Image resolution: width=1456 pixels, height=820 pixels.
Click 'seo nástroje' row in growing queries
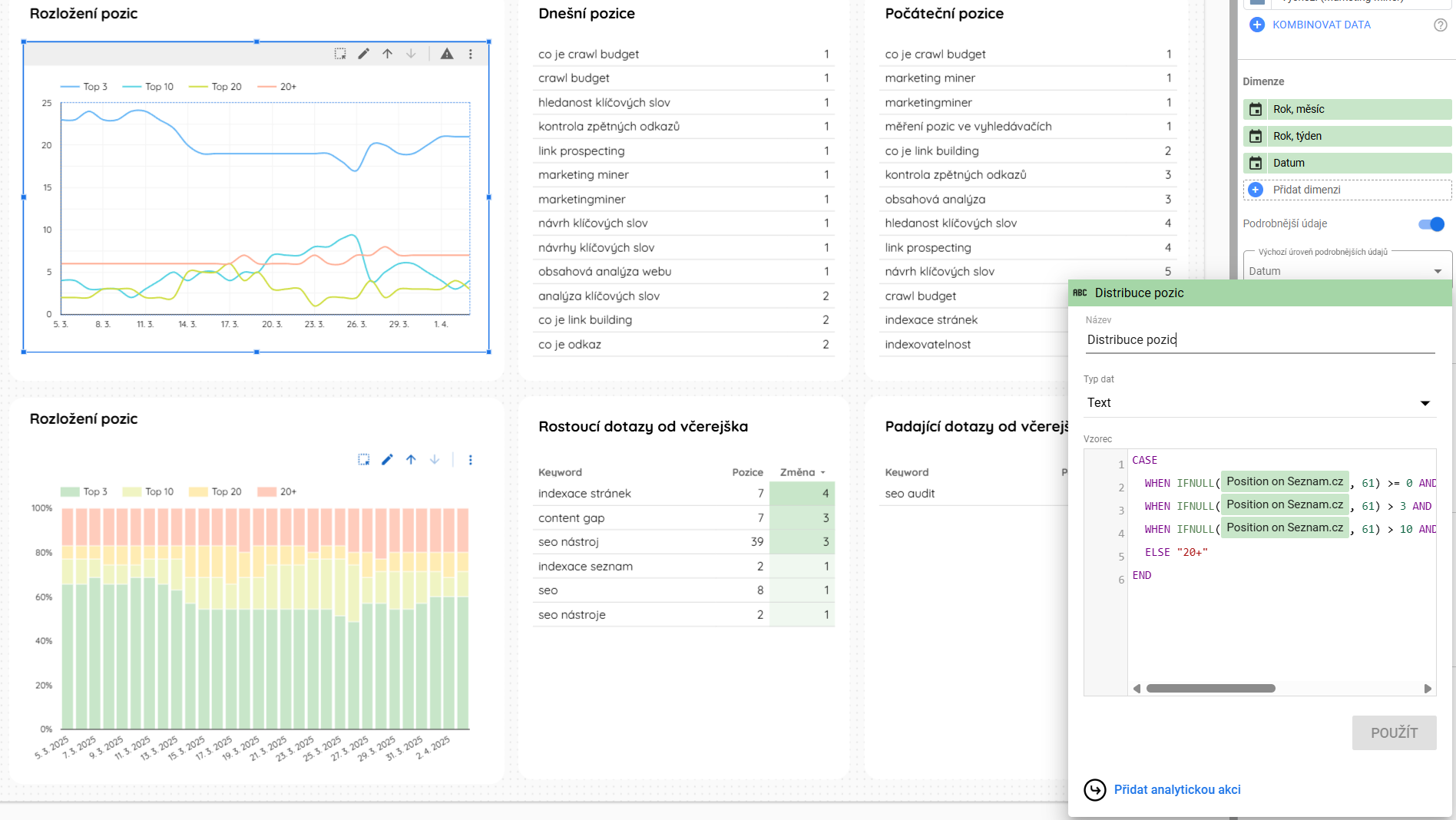point(683,615)
